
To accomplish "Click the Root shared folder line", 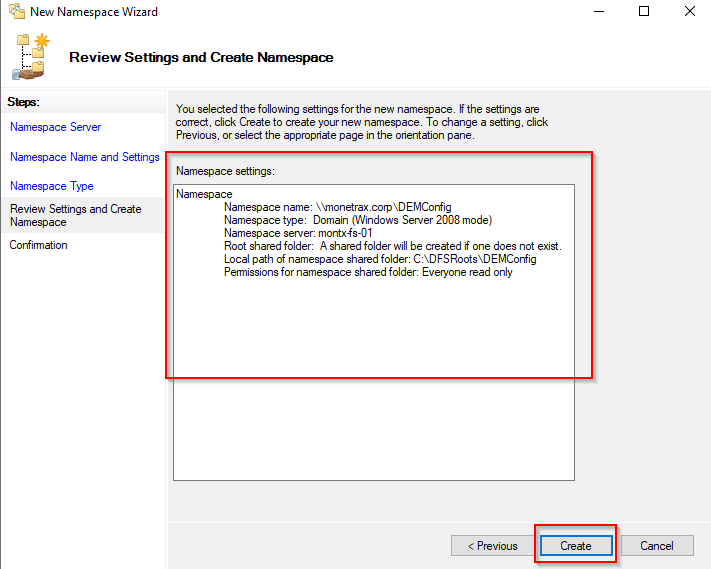I will pos(392,246).
